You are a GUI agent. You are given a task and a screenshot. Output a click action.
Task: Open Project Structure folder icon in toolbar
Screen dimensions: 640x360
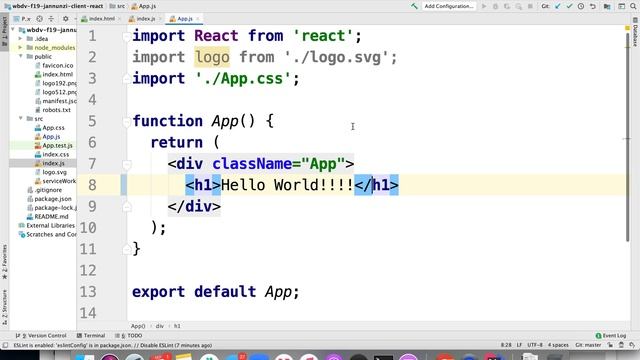pos(607,6)
